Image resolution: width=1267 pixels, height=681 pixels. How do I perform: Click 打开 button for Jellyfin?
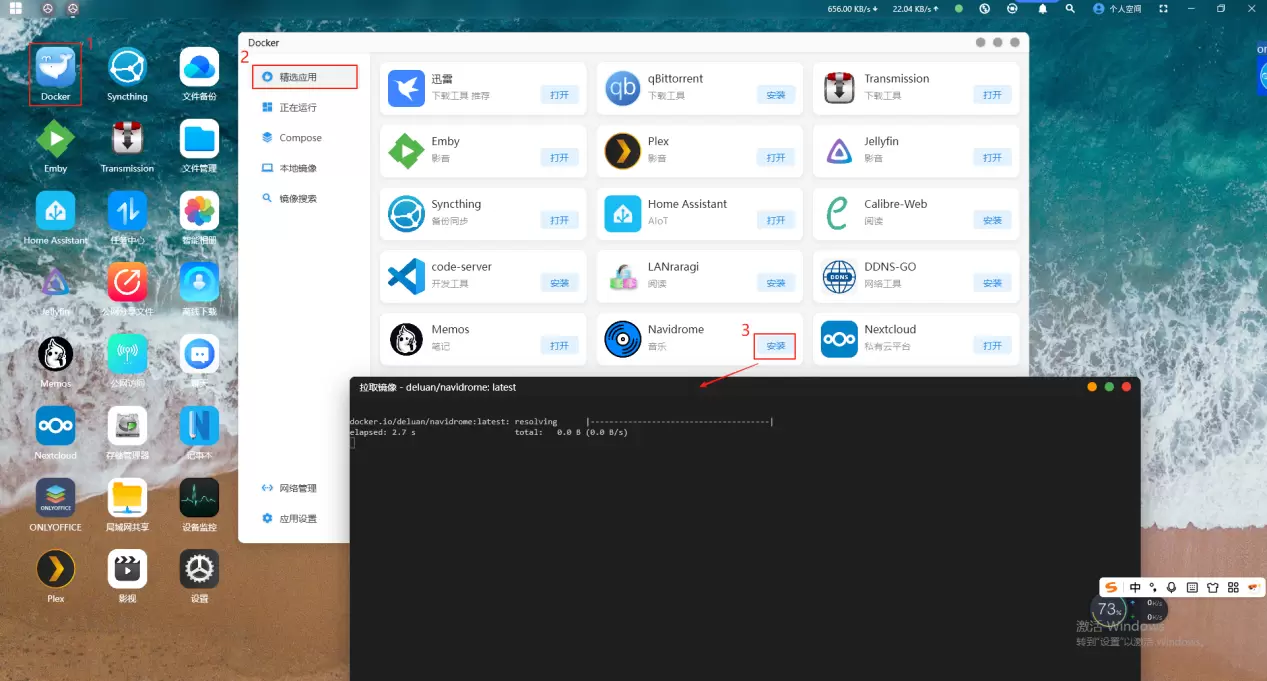[x=992, y=158]
